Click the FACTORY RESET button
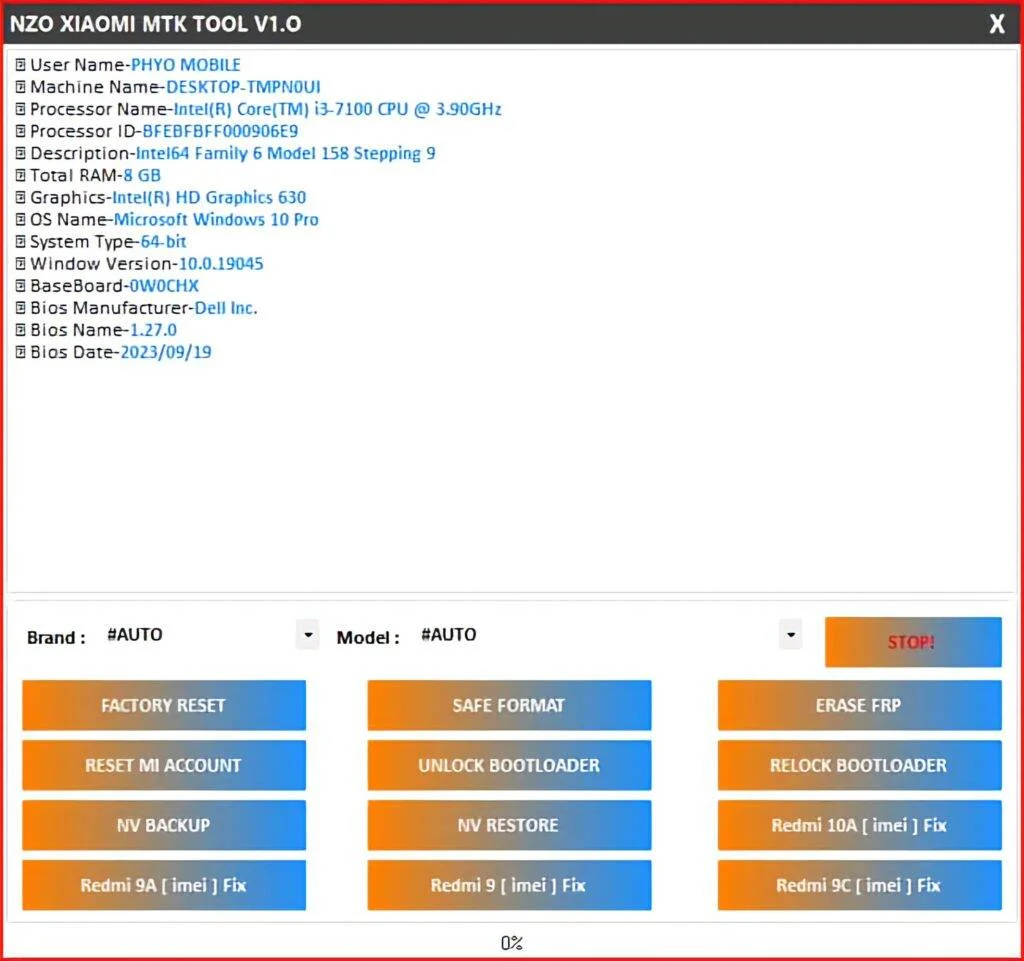The height and width of the screenshot is (961, 1024). coord(163,705)
